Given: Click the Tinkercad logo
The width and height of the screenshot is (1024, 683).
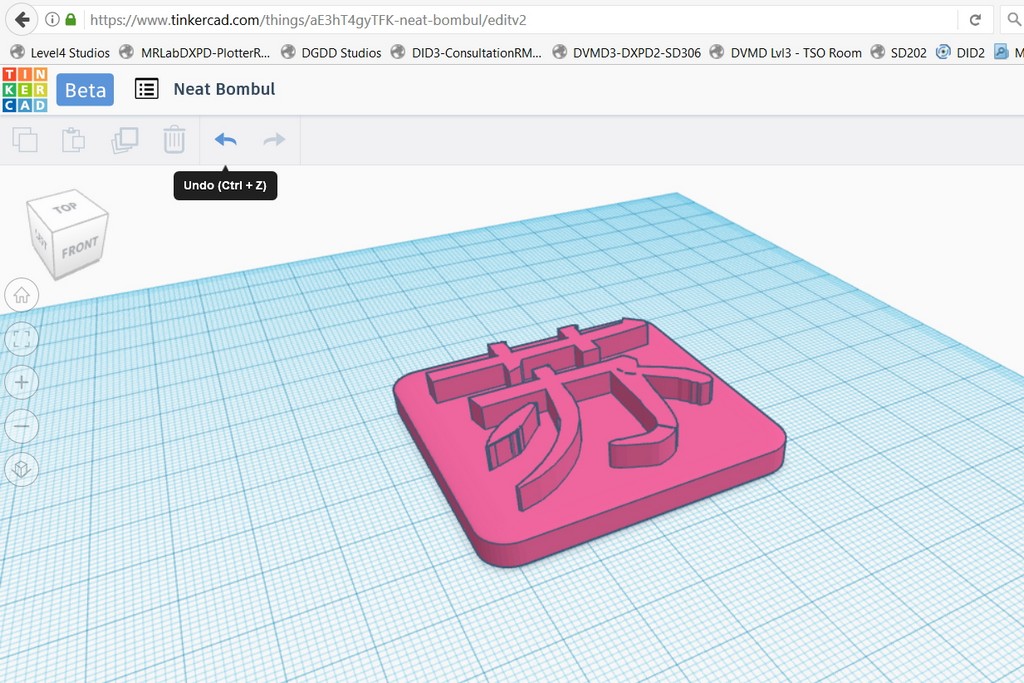Looking at the screenshot, I should 25,89.
